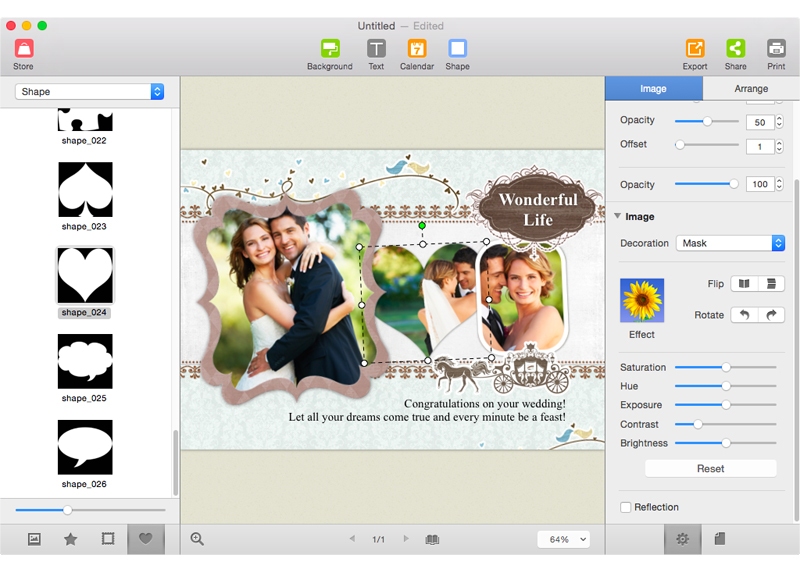Open the Decoration Mask dropdown
Viewport: 800px width, 573px height.
[x=730, y=243]
